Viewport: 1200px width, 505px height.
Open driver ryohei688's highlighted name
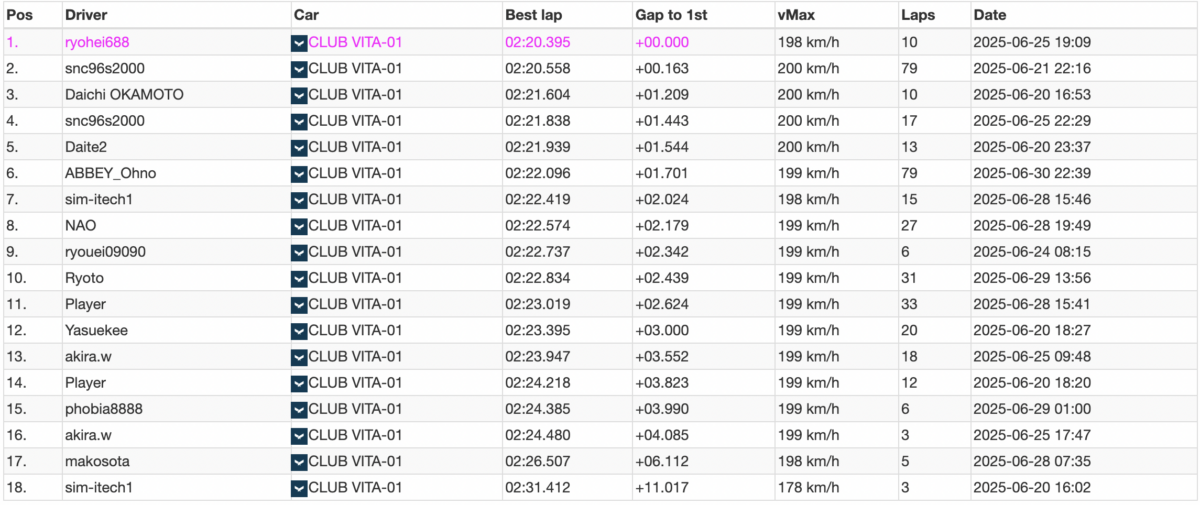[x=97, y=43]
